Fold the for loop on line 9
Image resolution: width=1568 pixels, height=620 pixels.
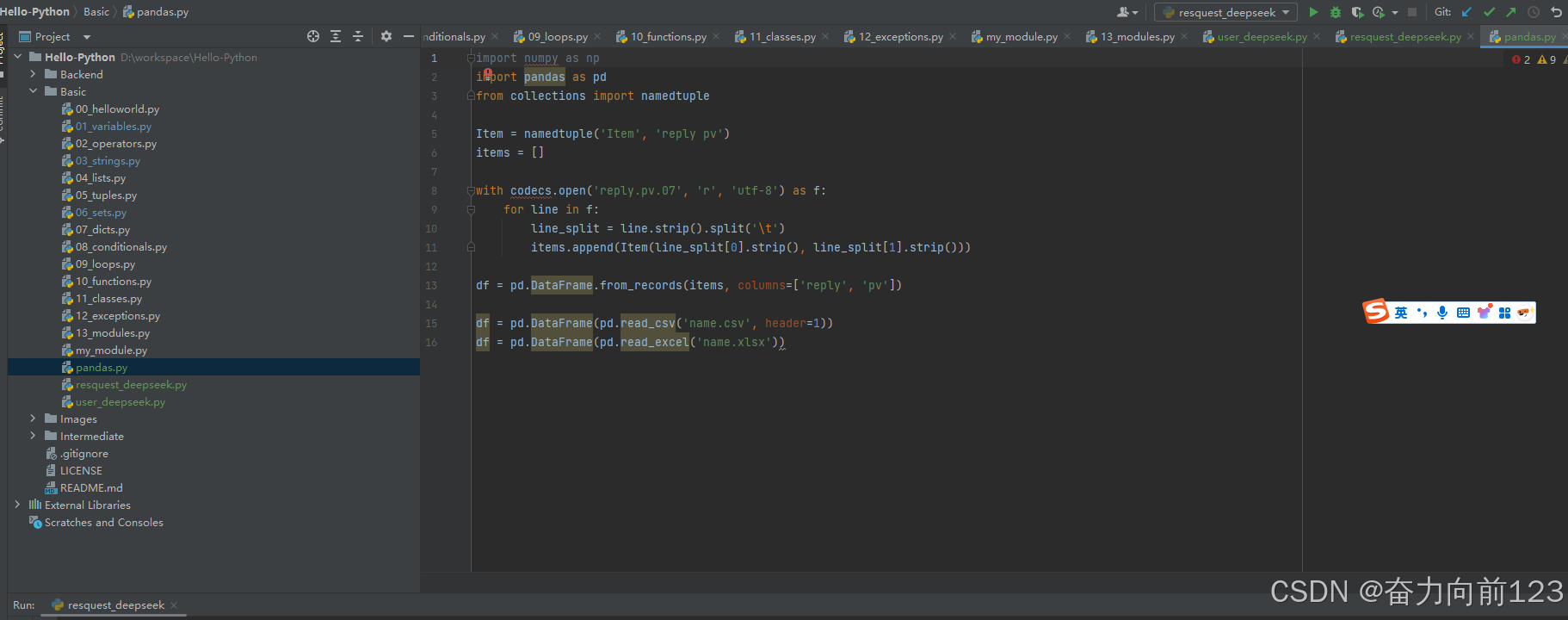pyautogui.click(x=471, y=209)
